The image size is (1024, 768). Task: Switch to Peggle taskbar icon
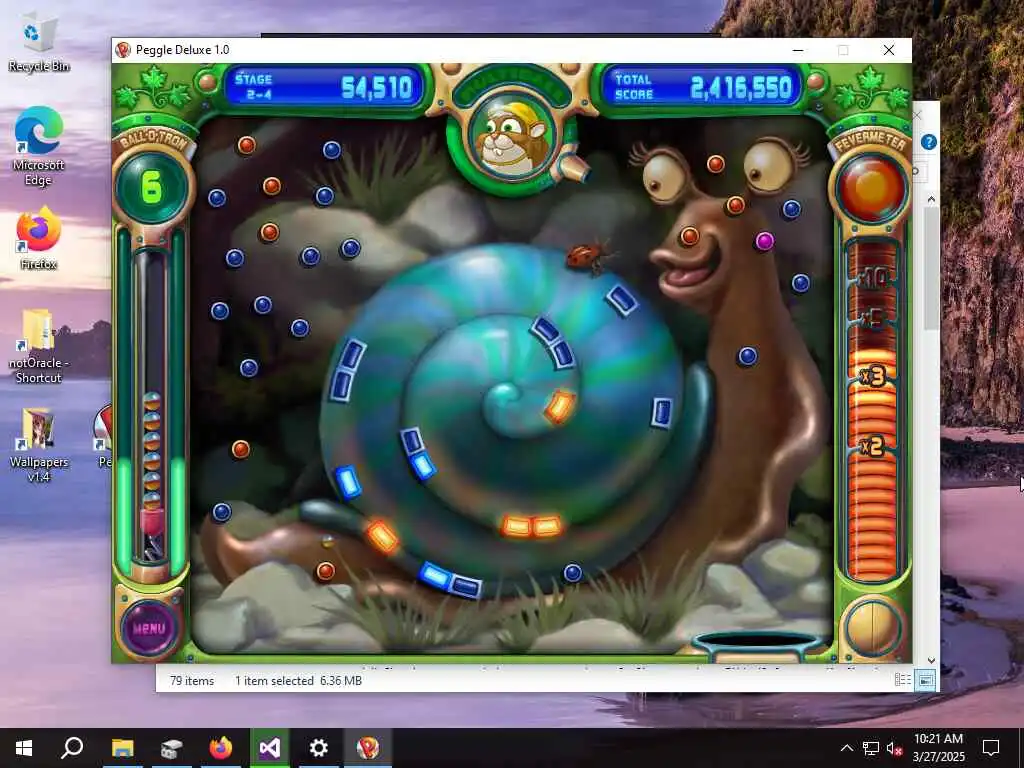pyautogui.click(x=368, y=748)
